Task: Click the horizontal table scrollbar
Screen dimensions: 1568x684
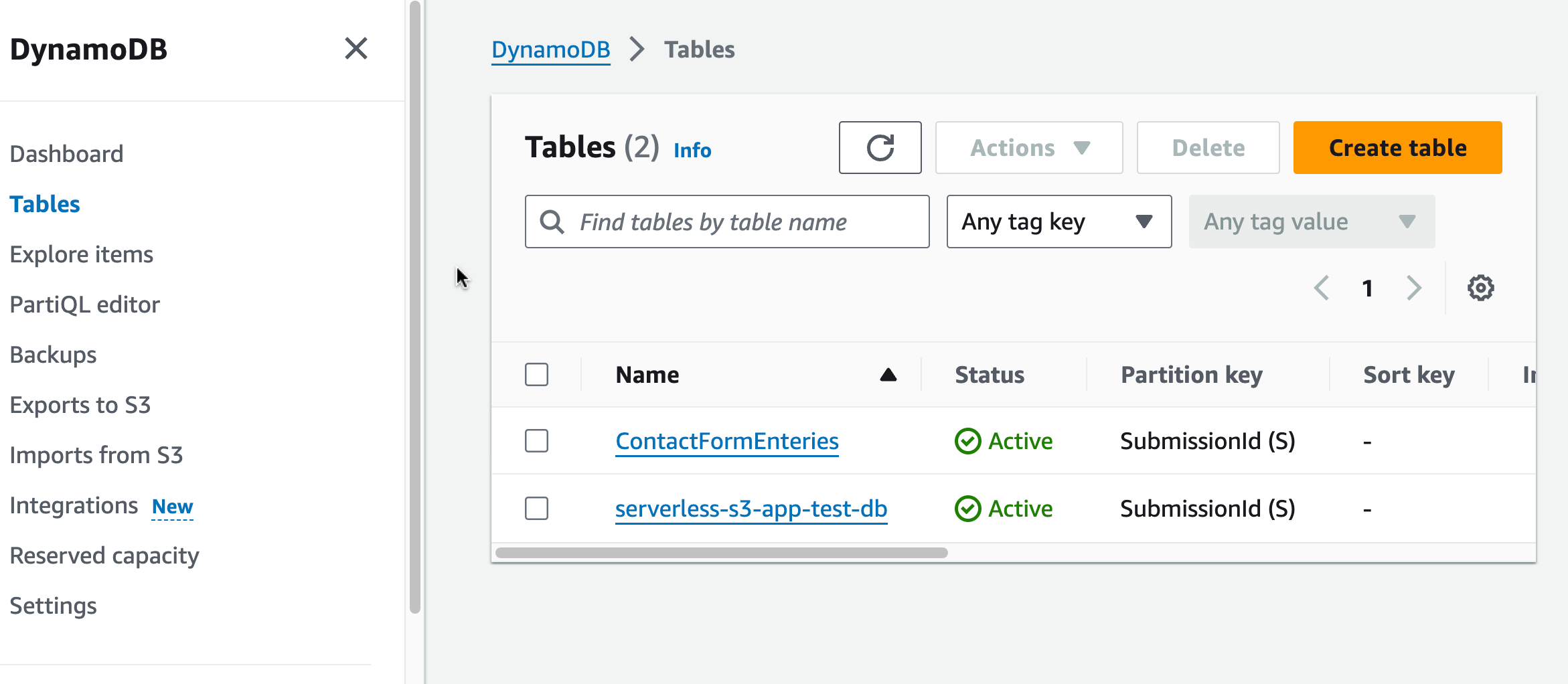Action: [721, 553]
